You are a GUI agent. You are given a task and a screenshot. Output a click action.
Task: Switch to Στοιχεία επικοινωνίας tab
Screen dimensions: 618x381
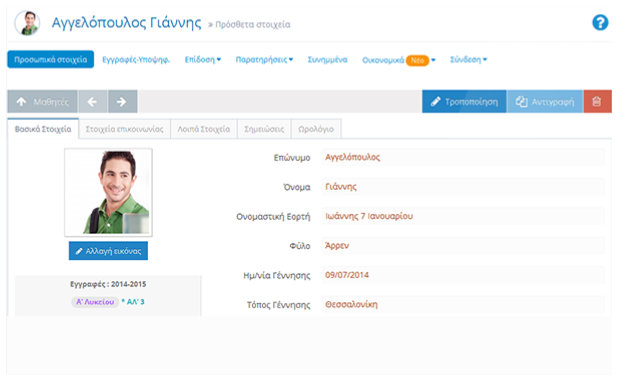point(125,129)
